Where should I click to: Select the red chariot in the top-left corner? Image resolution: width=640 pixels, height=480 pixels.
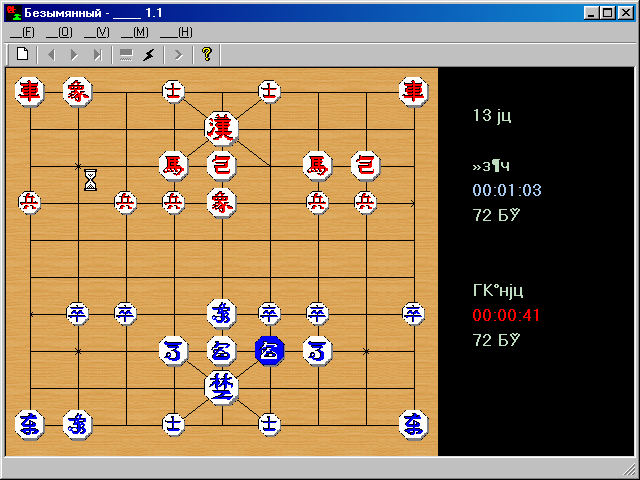(30, 92)
